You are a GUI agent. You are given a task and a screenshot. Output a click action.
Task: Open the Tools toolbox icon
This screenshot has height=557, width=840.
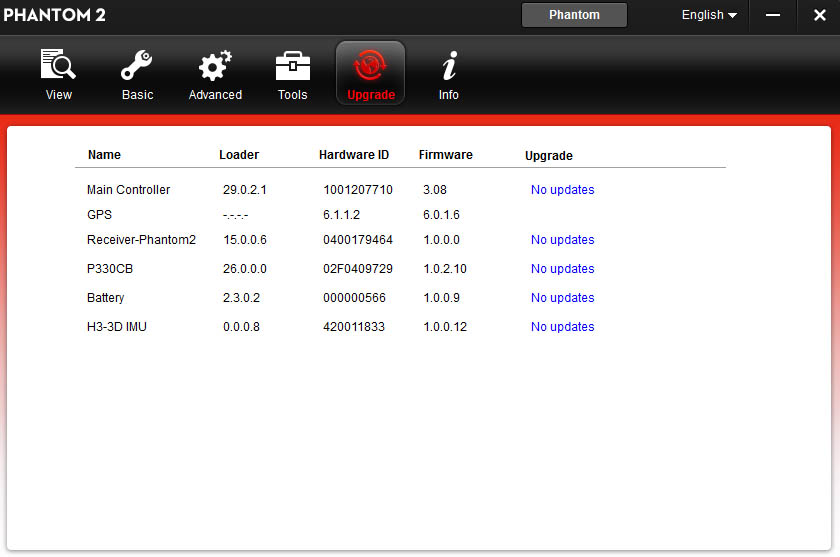click(x=292, y=66)
